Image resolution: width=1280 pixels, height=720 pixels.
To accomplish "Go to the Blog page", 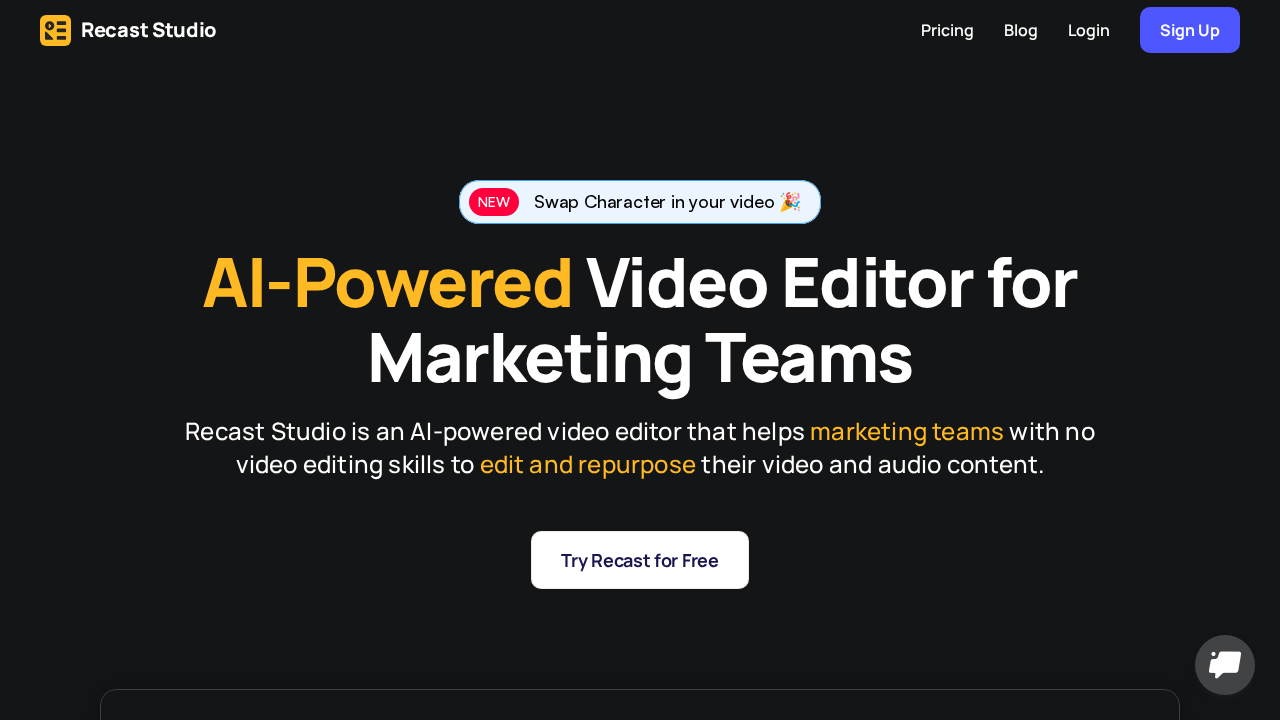I will (x=1020, y=30).
